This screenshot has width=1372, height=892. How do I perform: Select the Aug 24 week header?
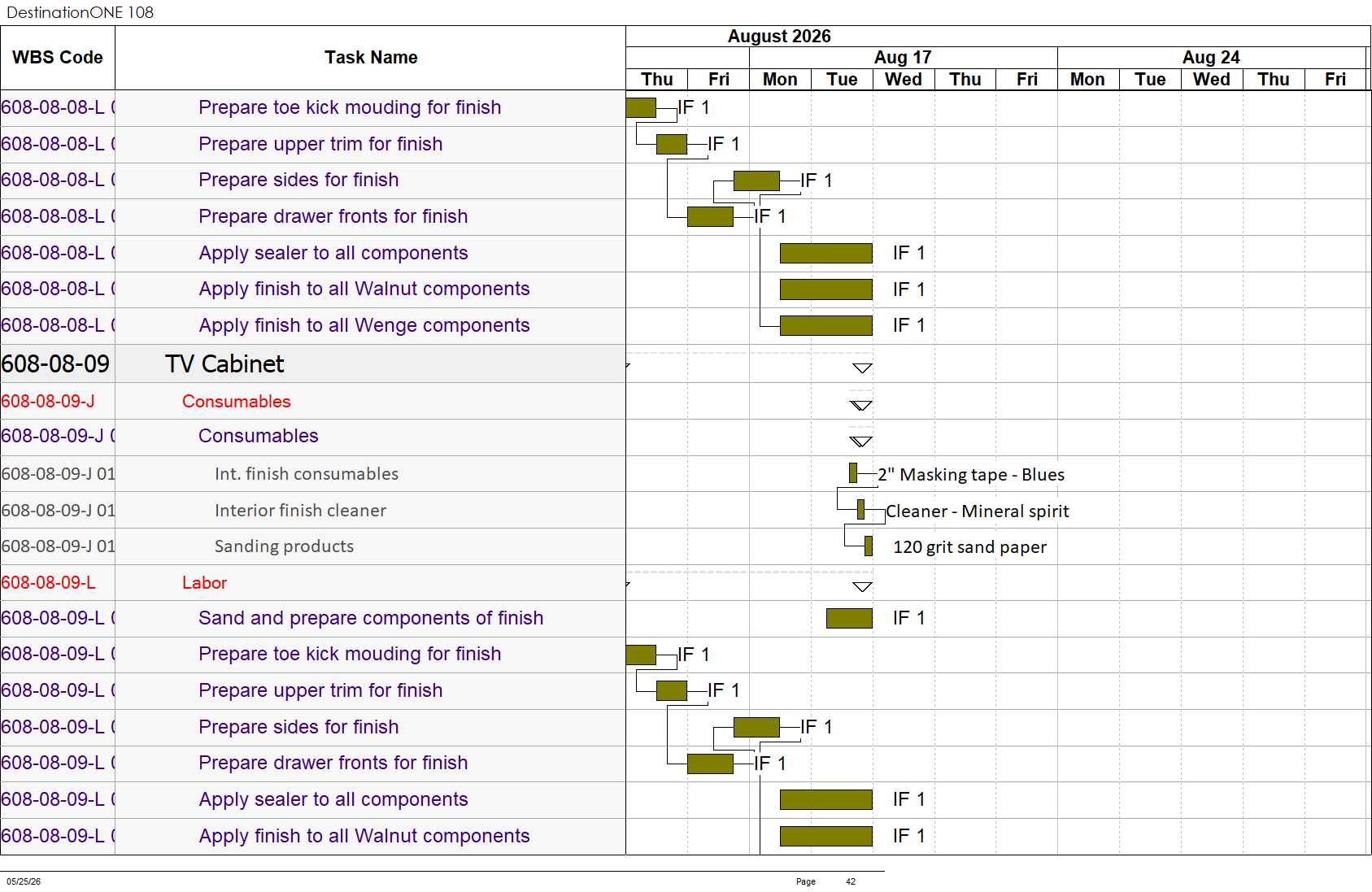click(x=1211, y=58)
